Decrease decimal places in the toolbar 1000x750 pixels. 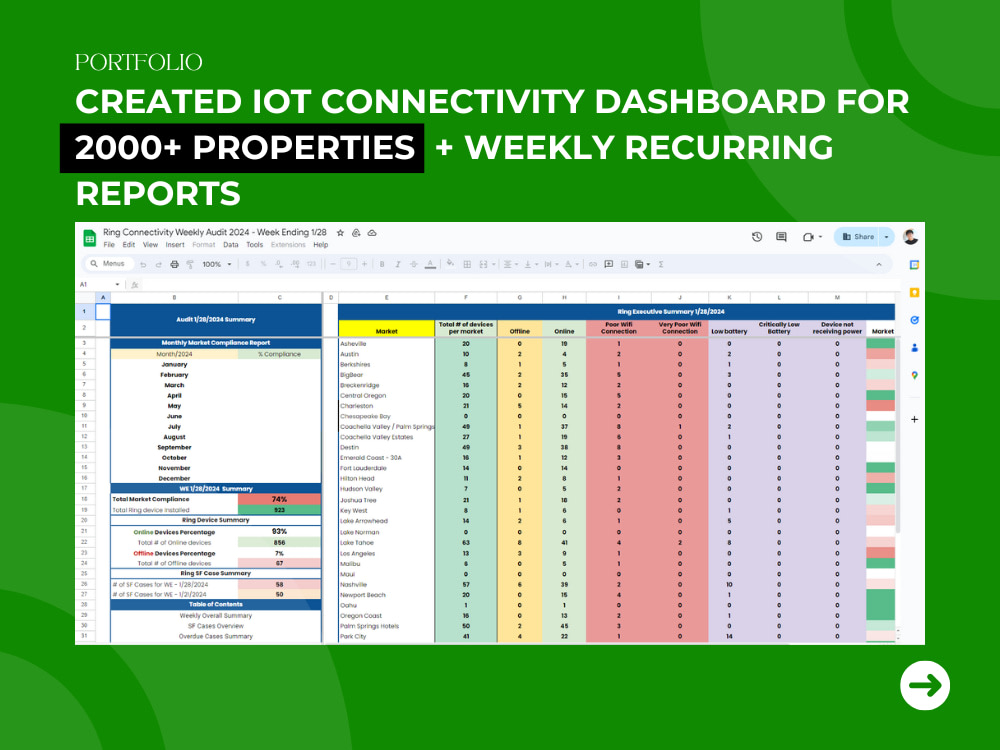[279, 264]
